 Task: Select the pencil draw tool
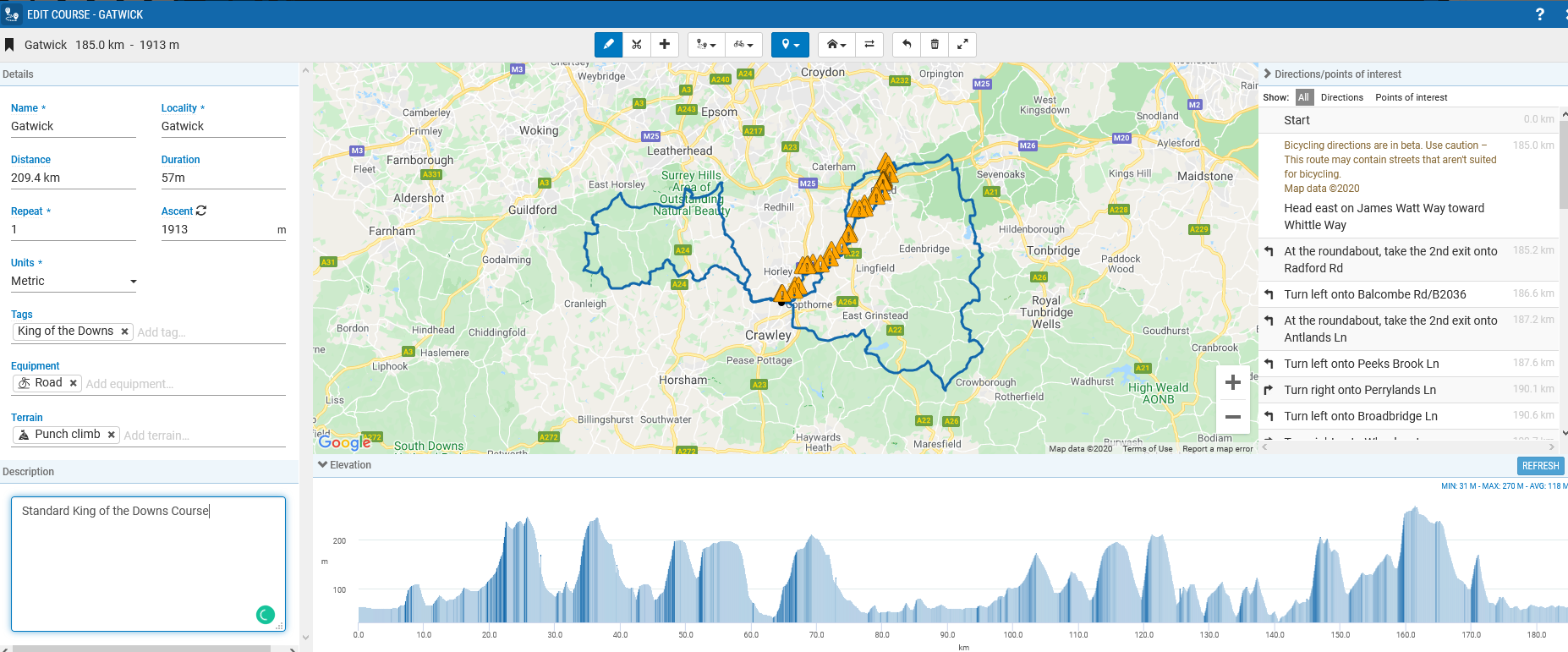[x=608, y=45]
